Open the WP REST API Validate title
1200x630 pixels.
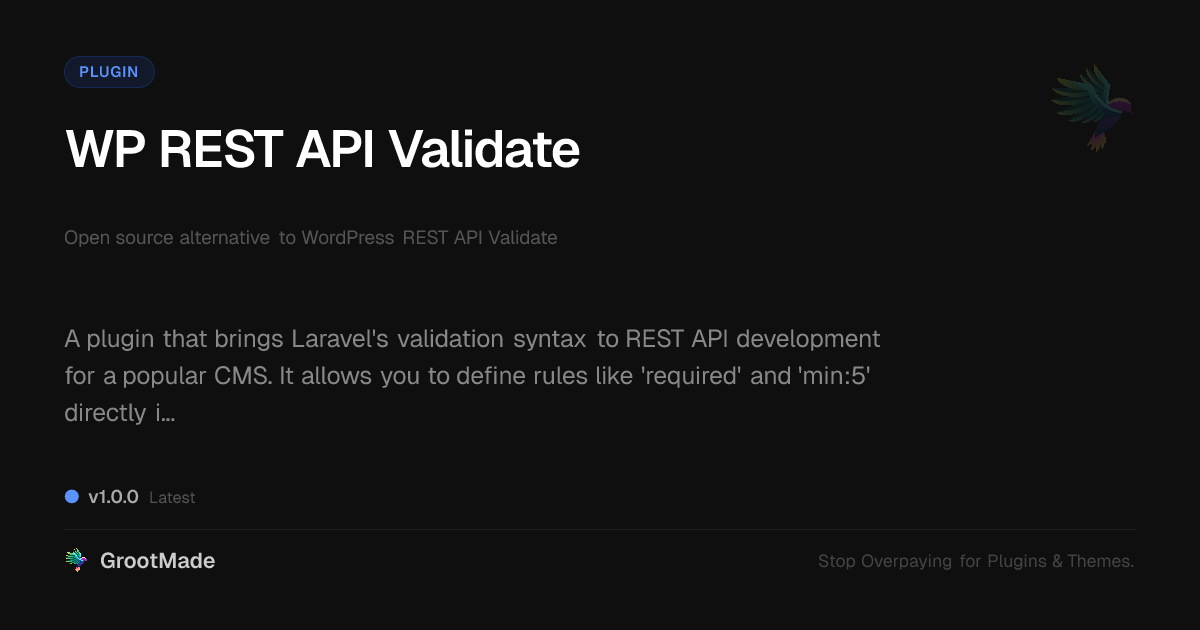[x=322, y=150]
